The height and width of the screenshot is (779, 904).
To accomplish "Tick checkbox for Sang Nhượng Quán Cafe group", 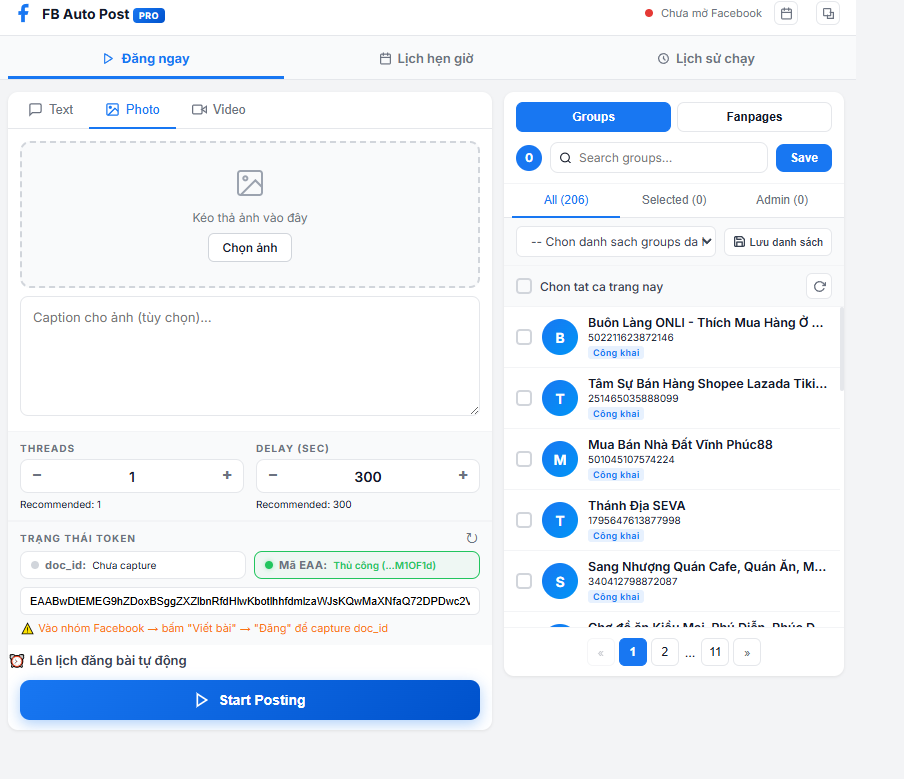I will (x=523, y=581).
